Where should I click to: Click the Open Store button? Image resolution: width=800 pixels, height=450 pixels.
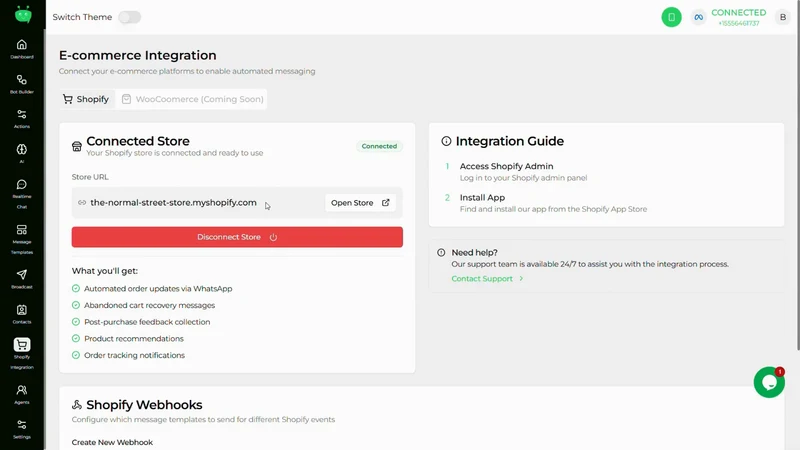click(360, 203)
